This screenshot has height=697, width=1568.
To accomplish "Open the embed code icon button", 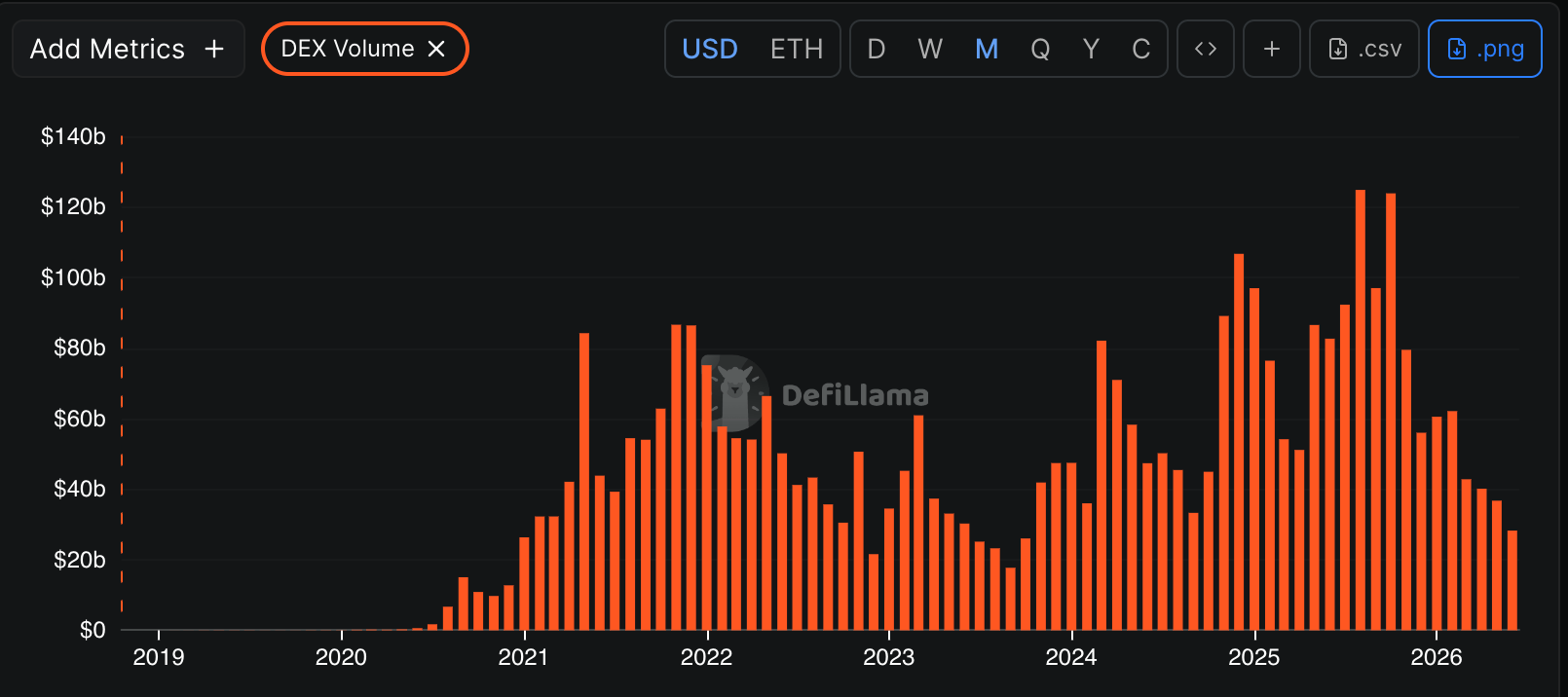I will click(x=1206, y=49).
